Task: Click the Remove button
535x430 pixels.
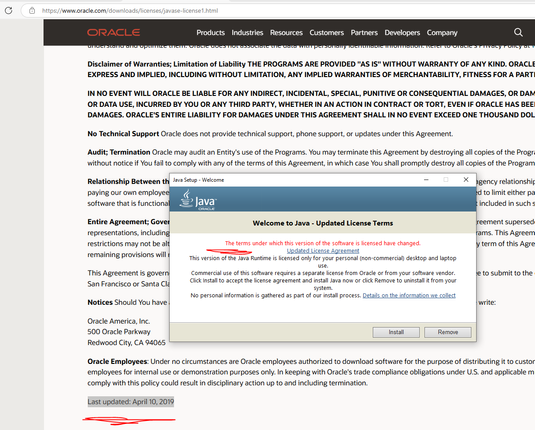Action: [x=448, y=332]
